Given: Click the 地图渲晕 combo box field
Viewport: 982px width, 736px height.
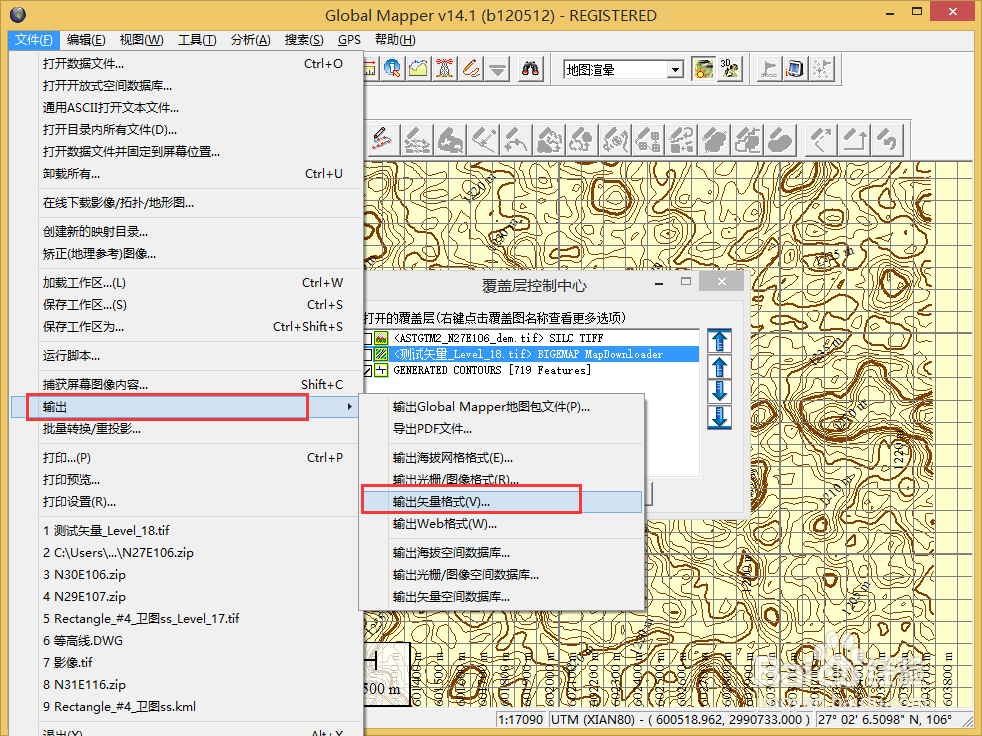Looking at the screenshot, I should tap(623, 69).
